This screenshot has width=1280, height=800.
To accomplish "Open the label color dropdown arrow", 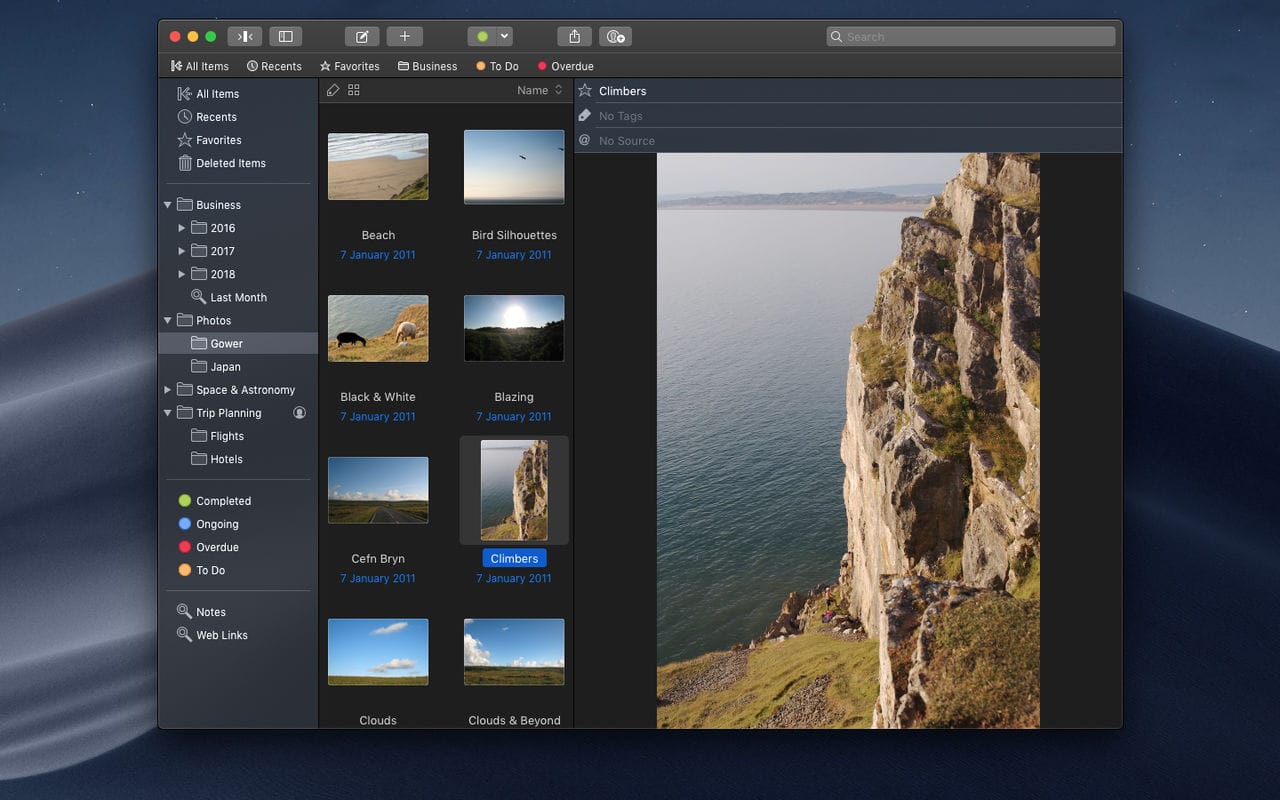I will (x=505, y=37).
